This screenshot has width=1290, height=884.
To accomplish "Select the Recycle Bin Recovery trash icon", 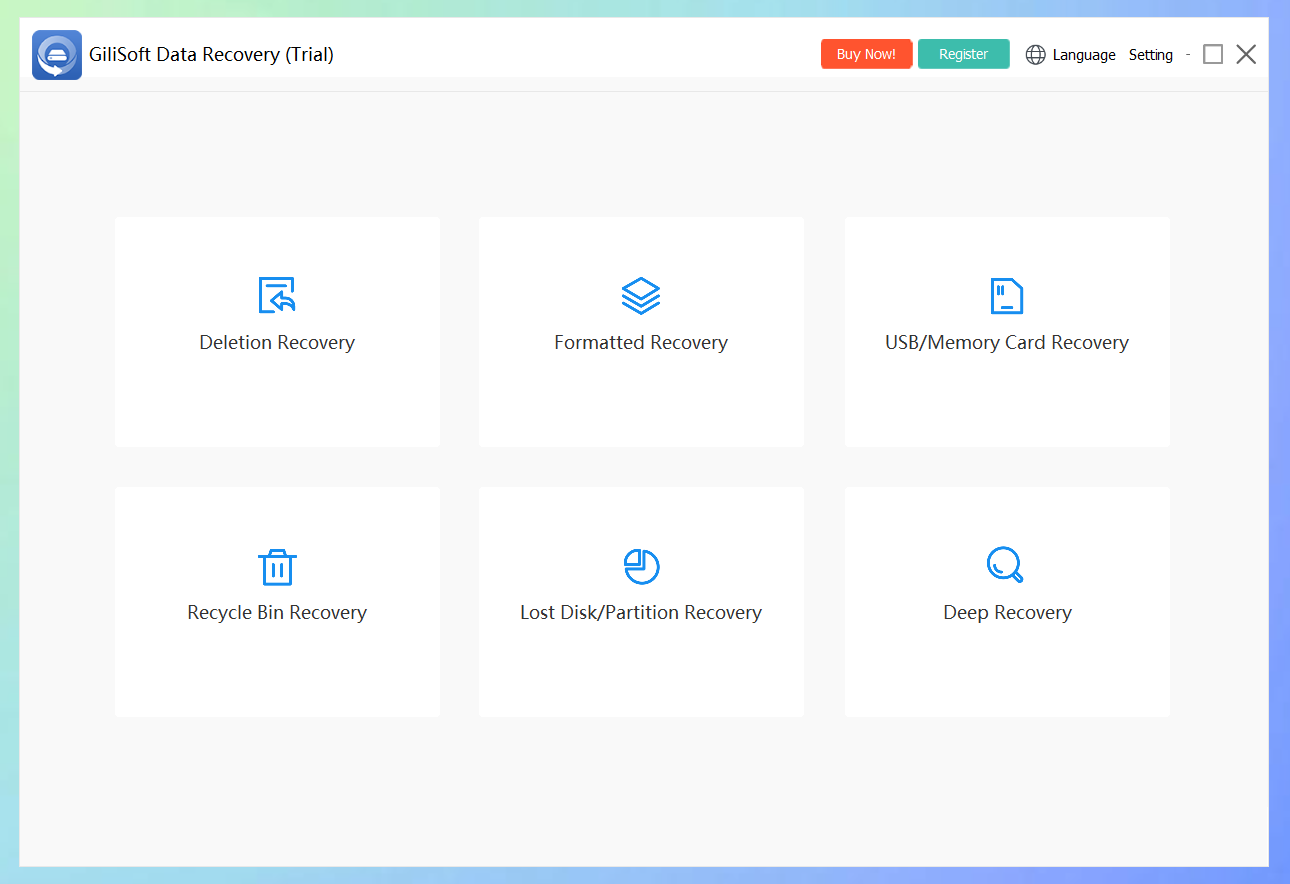I will coord(277,566).
